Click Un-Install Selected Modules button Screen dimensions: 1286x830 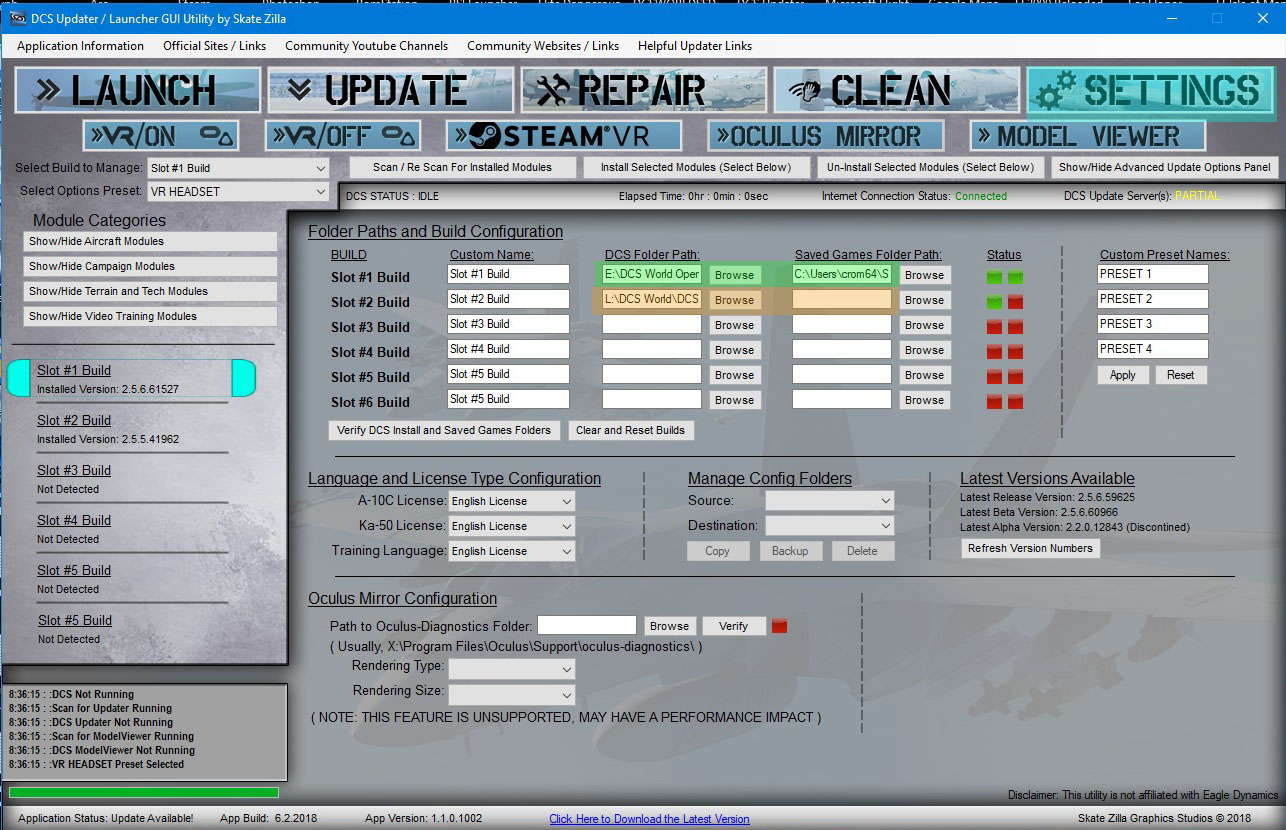pyautogui.click(x=931, y=167)
